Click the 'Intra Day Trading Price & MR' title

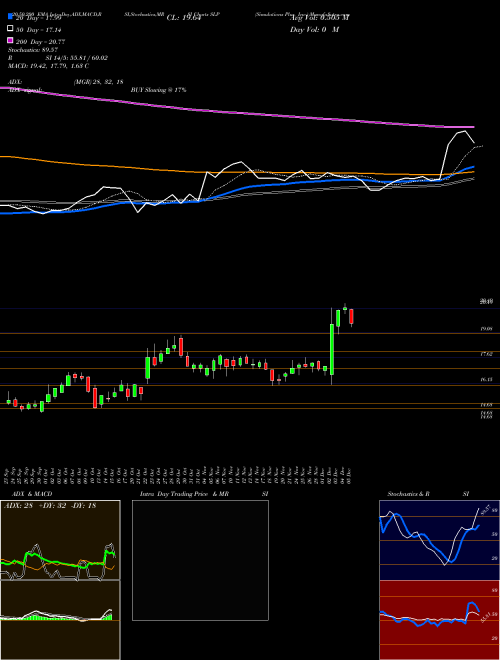tap(184, 494)
